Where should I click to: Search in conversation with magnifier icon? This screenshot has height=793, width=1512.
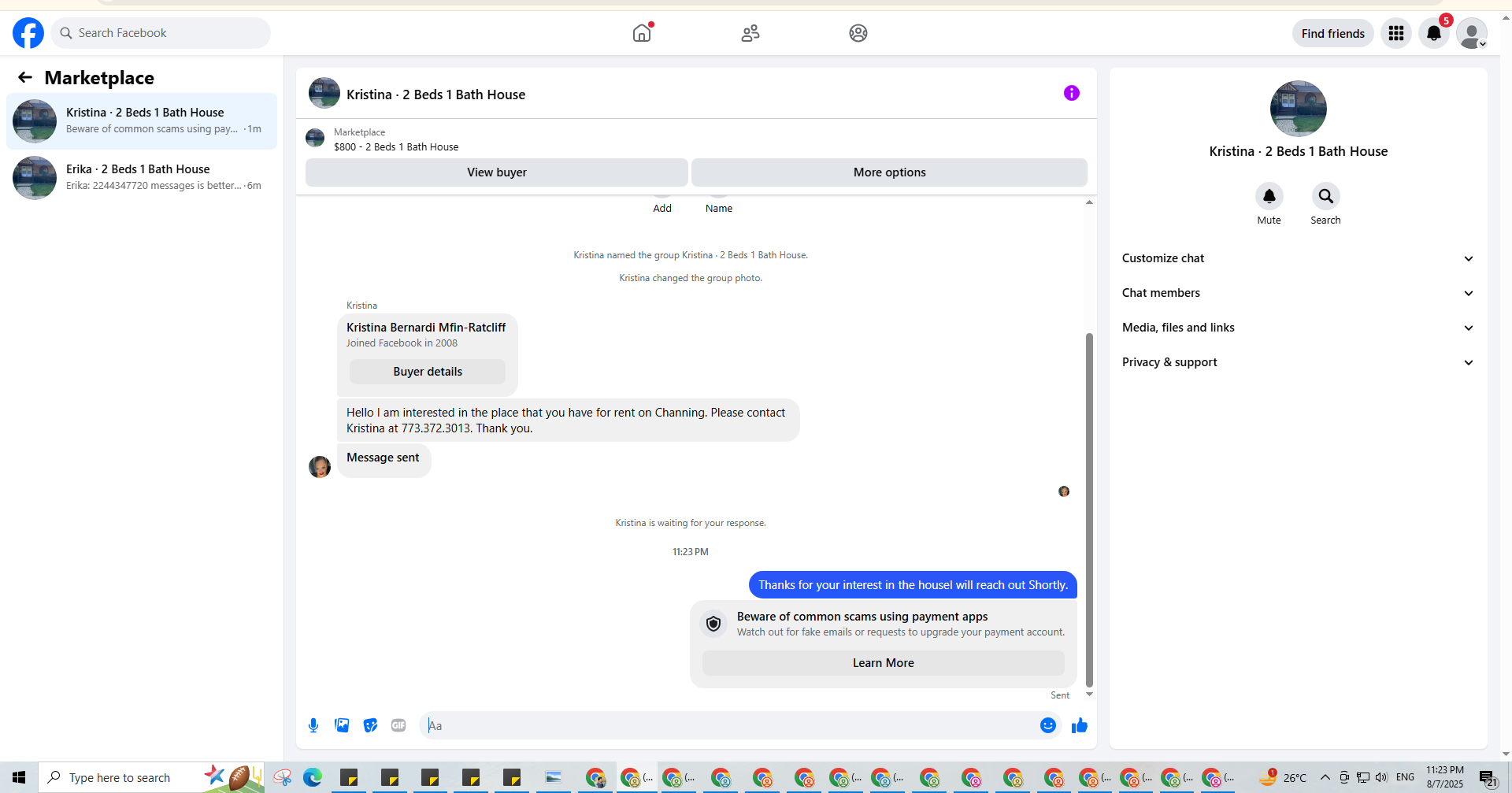pyautogui.click(x=1326, y=196)
